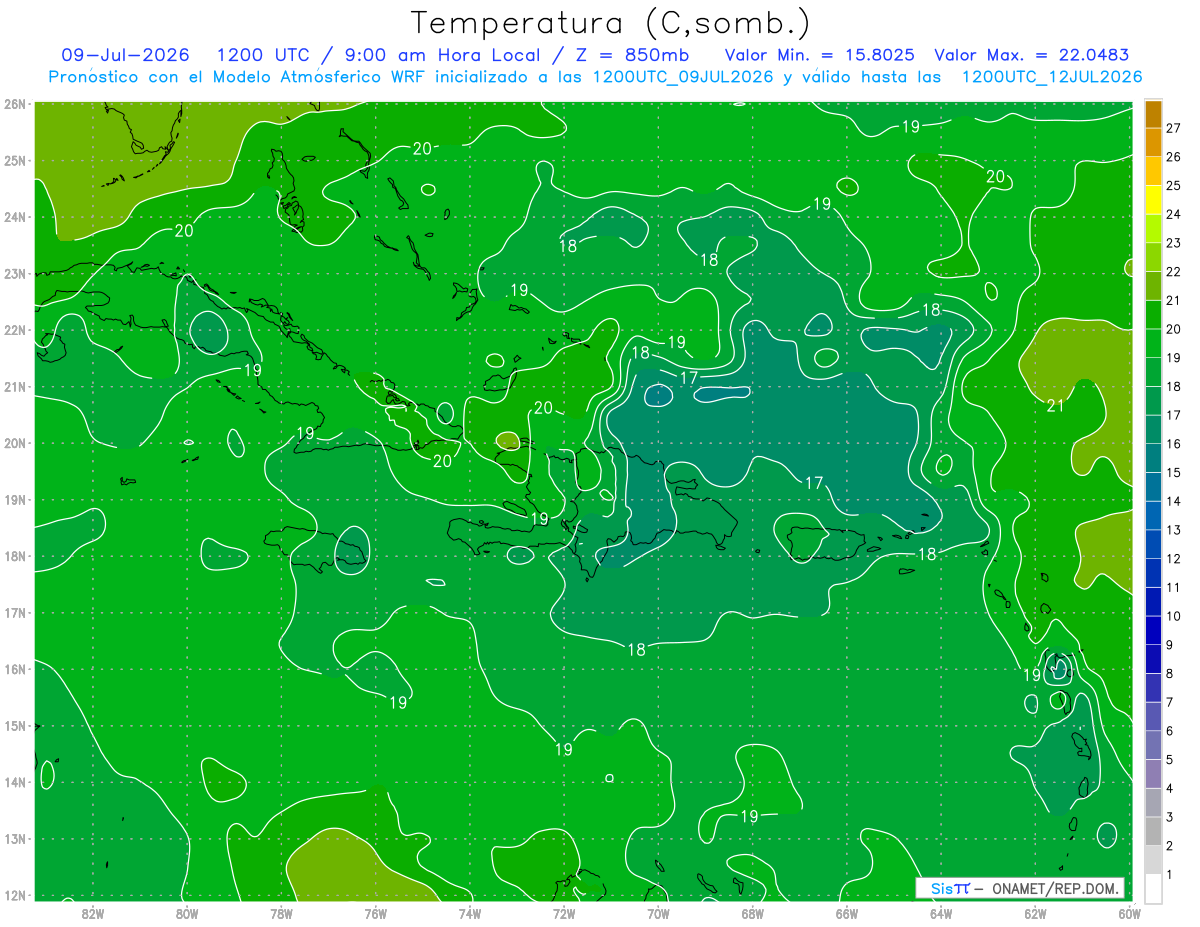The width and height of the screenshot is (1200, 927).
Task: Click the "62W" longitude axis label
Action: click(1035, 912)
